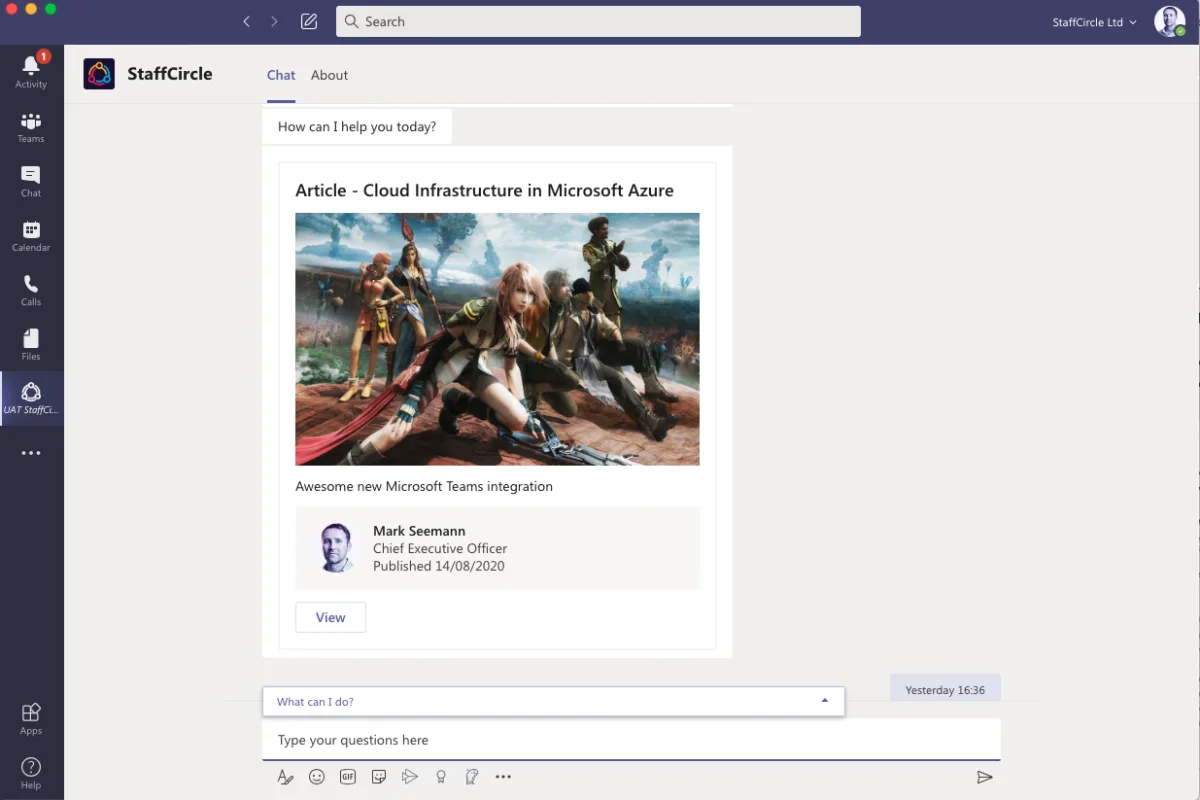Screen dimensions: 1200x800
Task: Open the Activity notifications bell
Action: 31,71
